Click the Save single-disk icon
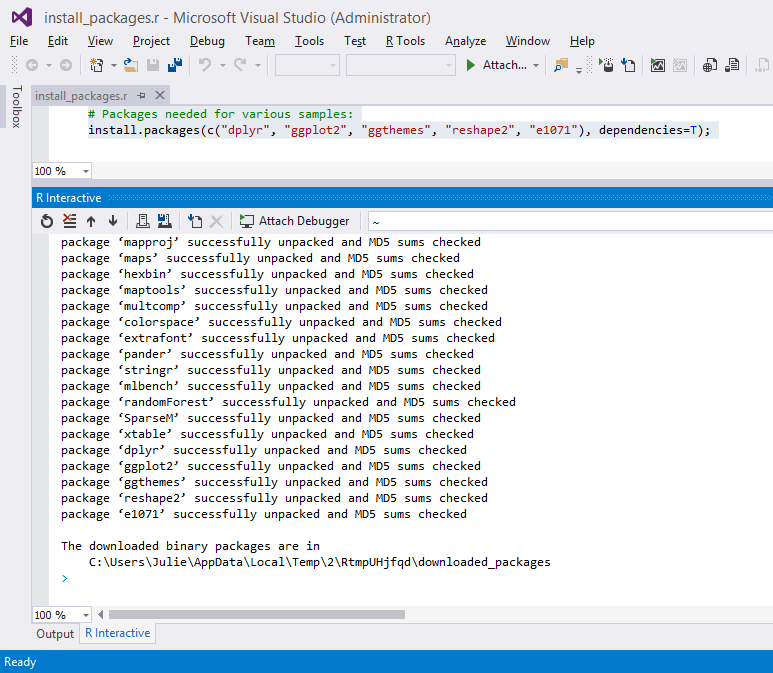773x673 pixels. [x=153, y=65]
